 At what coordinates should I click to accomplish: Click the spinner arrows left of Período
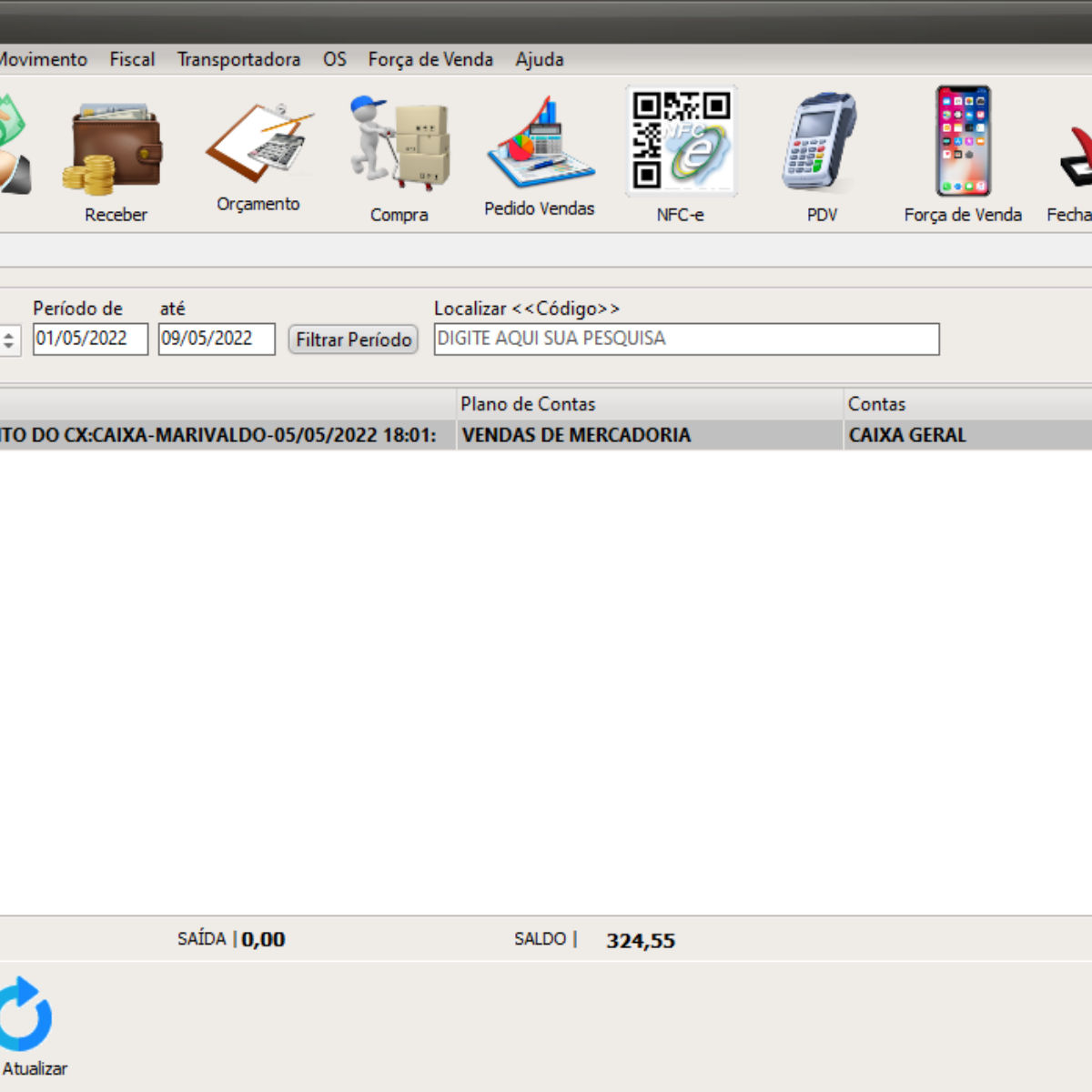(x=9, y=340)
